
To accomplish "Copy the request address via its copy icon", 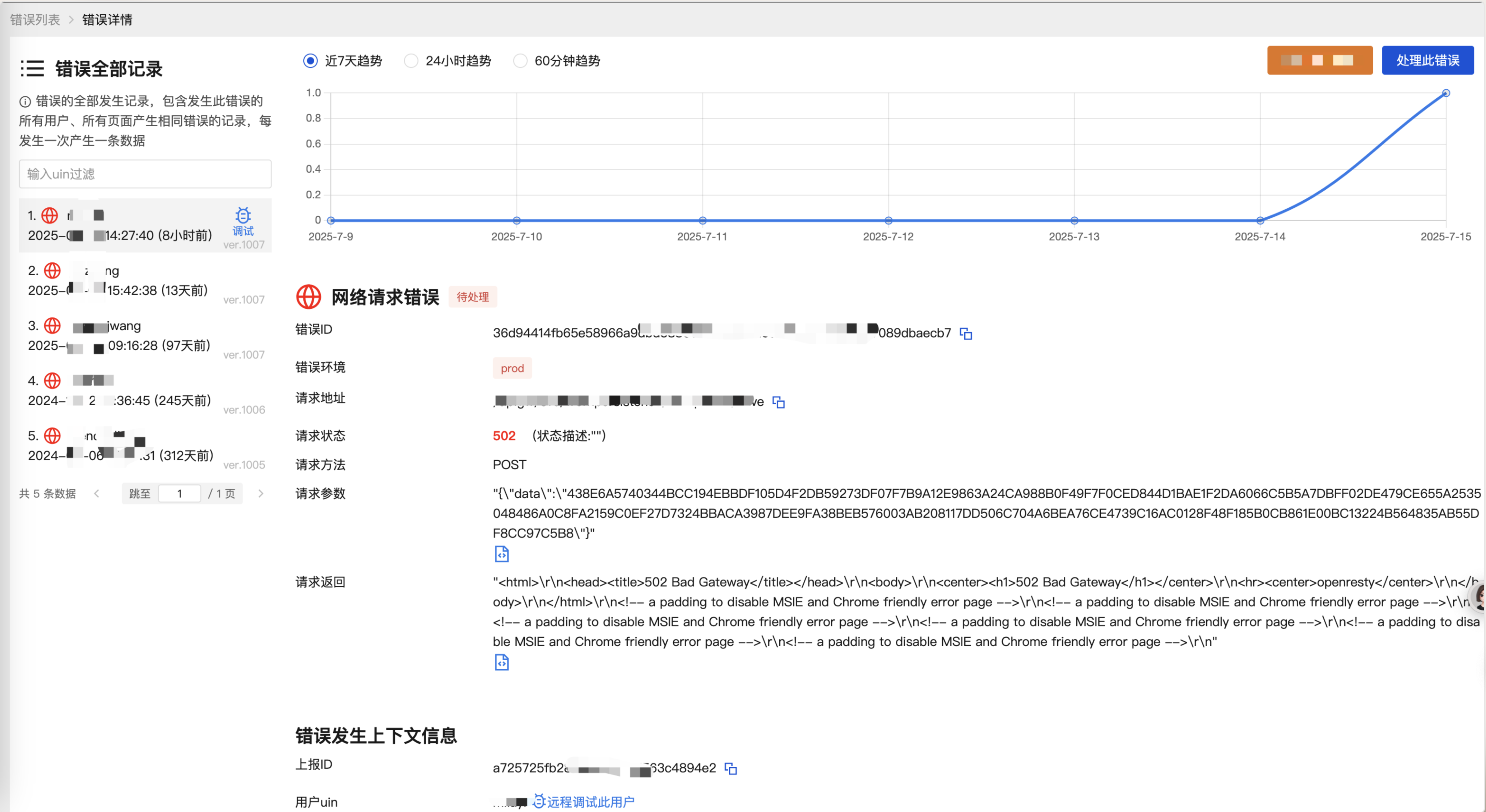I will (778, 402).
